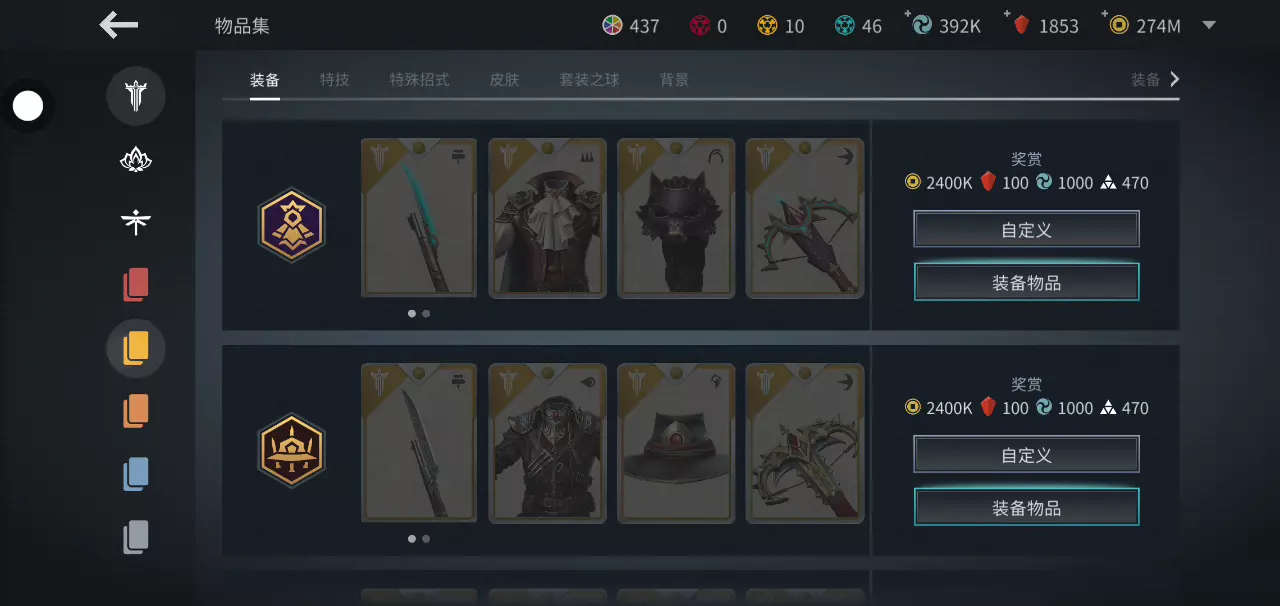Select the orange card stack sidebar icon
Image resolution: width=1280 pixels, height=606 pixels.
[x=136, y=411]
